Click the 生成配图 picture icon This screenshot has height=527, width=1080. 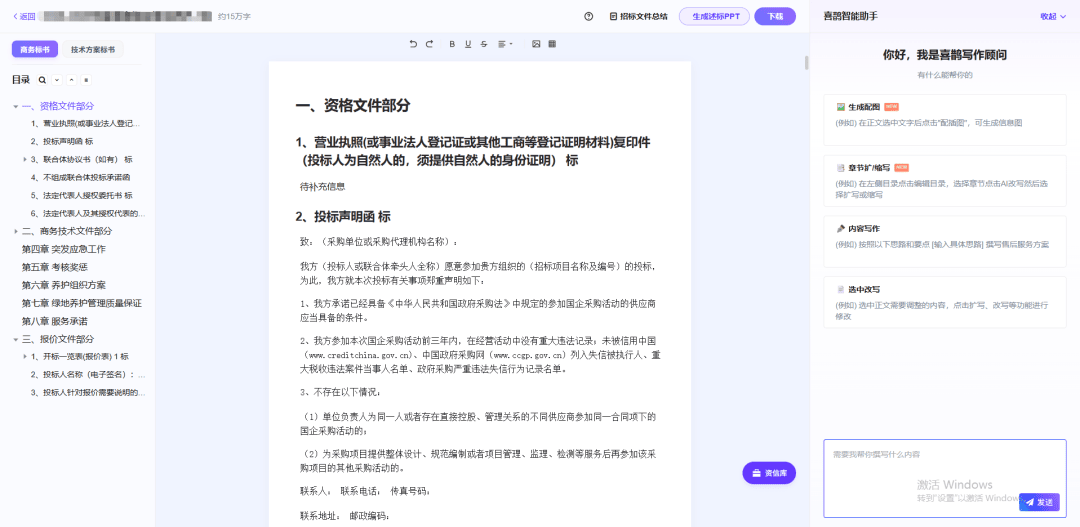click(840, 107)
